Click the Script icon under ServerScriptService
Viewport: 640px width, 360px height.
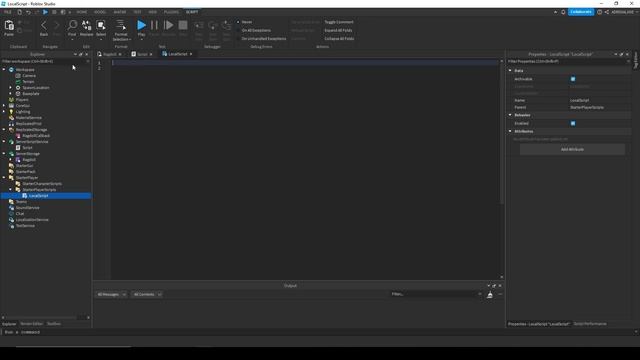pos(18,147)
